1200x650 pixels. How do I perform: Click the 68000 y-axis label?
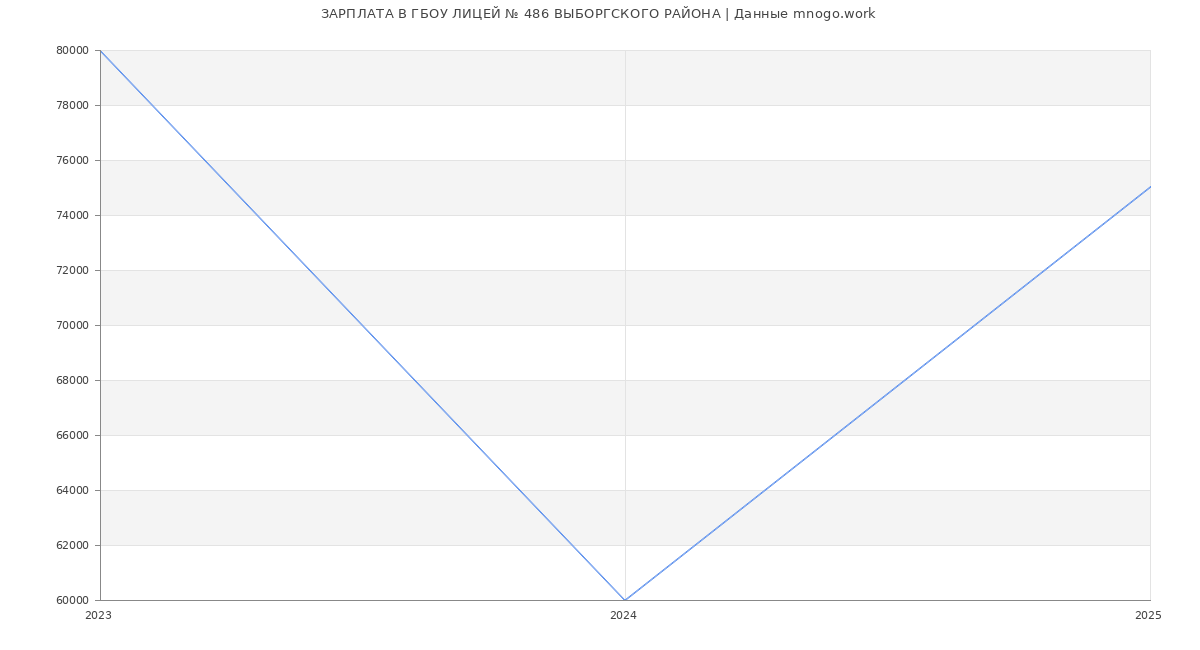click(73, 380)
